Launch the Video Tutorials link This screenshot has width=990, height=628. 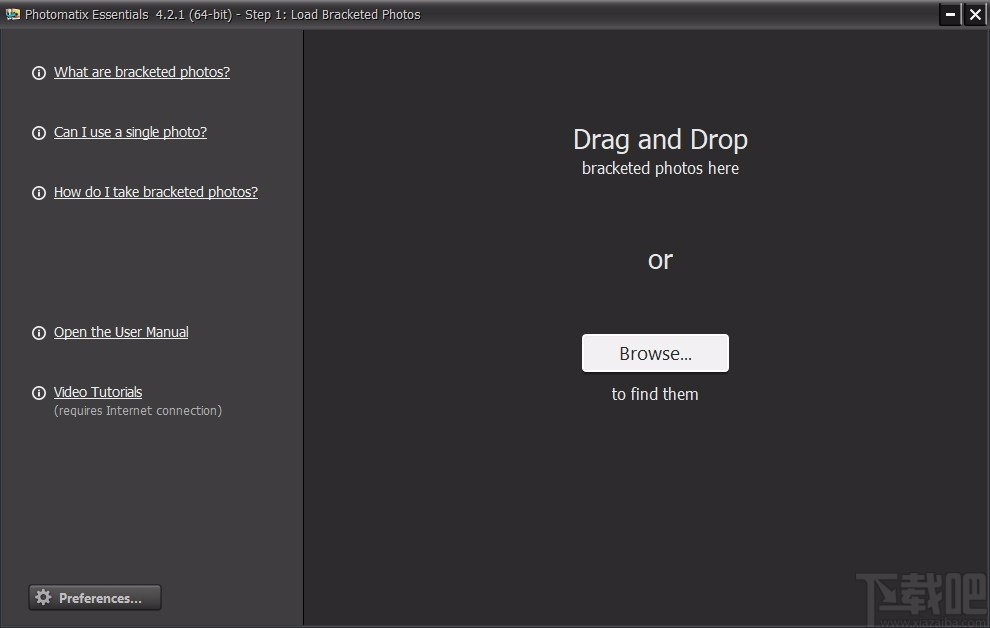(98, 392)
